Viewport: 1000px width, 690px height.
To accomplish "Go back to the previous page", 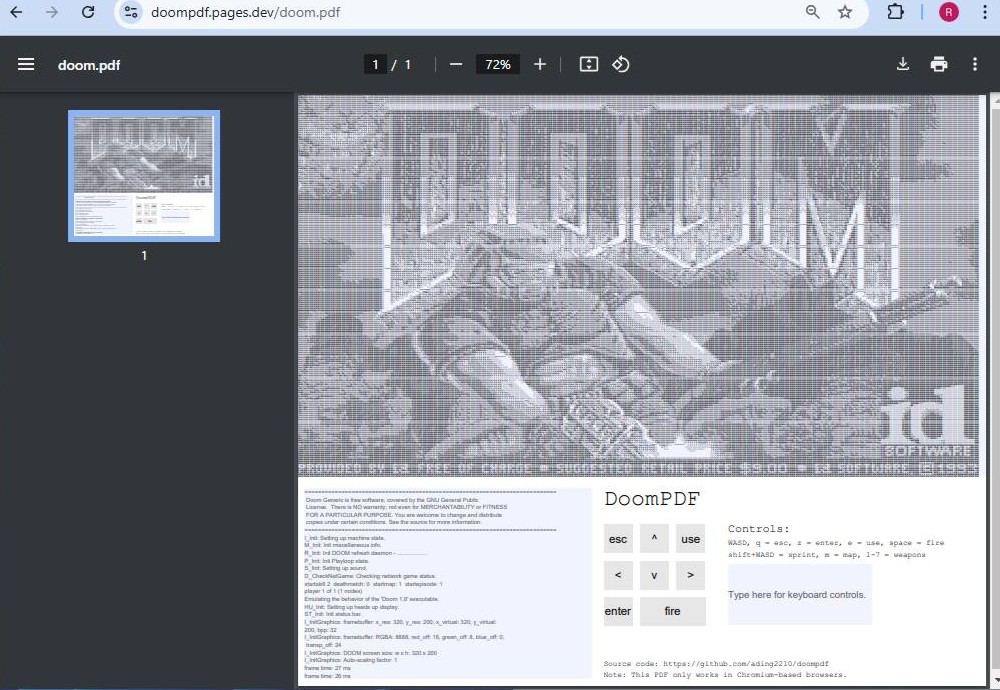I will [x=17, y=12].
